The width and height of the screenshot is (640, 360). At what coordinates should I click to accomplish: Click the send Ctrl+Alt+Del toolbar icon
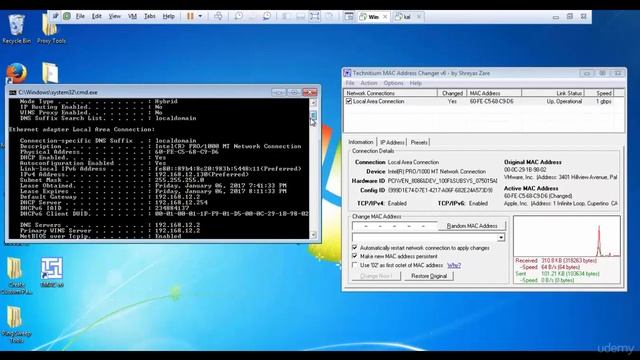(218, 16)
